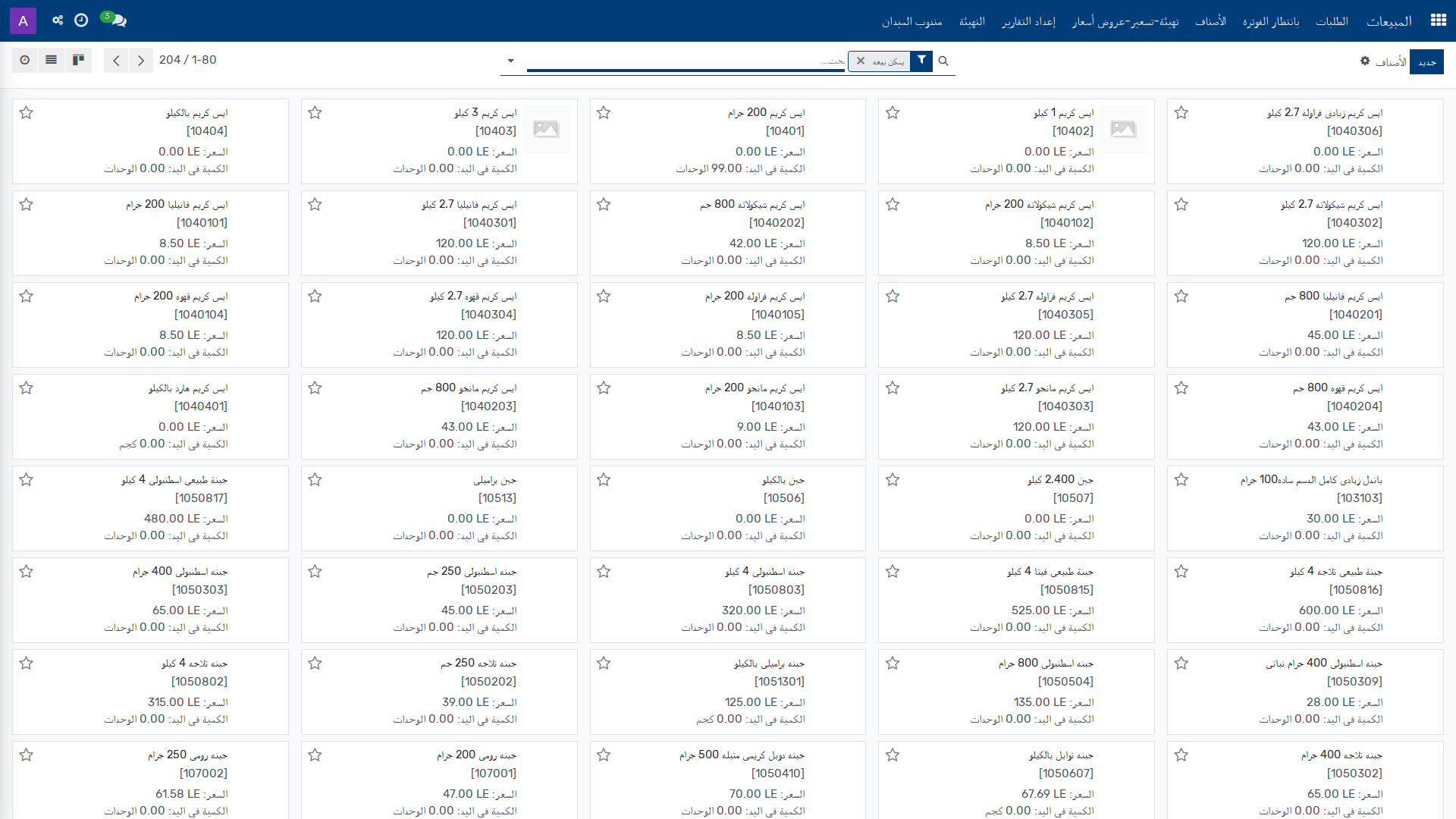Open the مندوب الميدان menu

912,21
